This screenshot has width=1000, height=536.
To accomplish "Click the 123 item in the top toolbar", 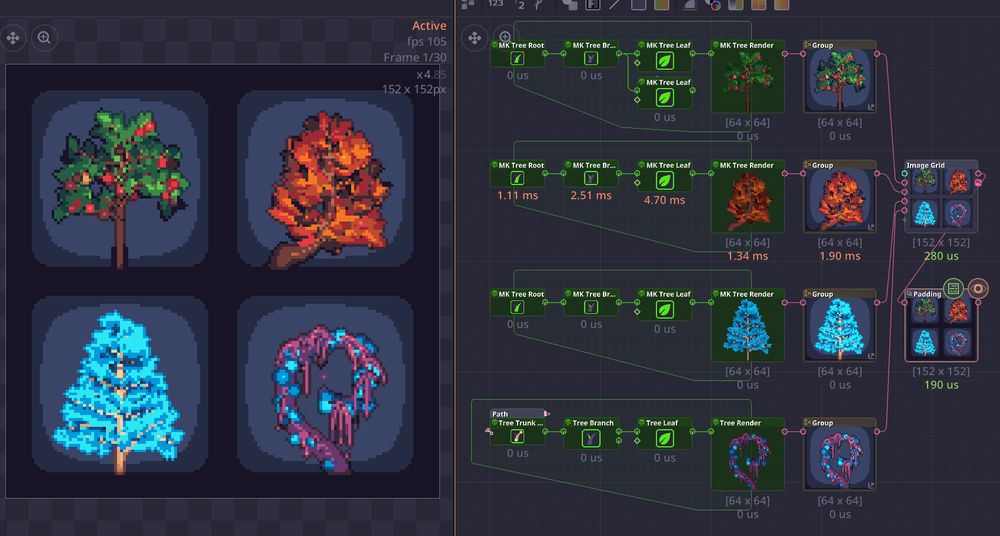I will (x=496, y=4).
